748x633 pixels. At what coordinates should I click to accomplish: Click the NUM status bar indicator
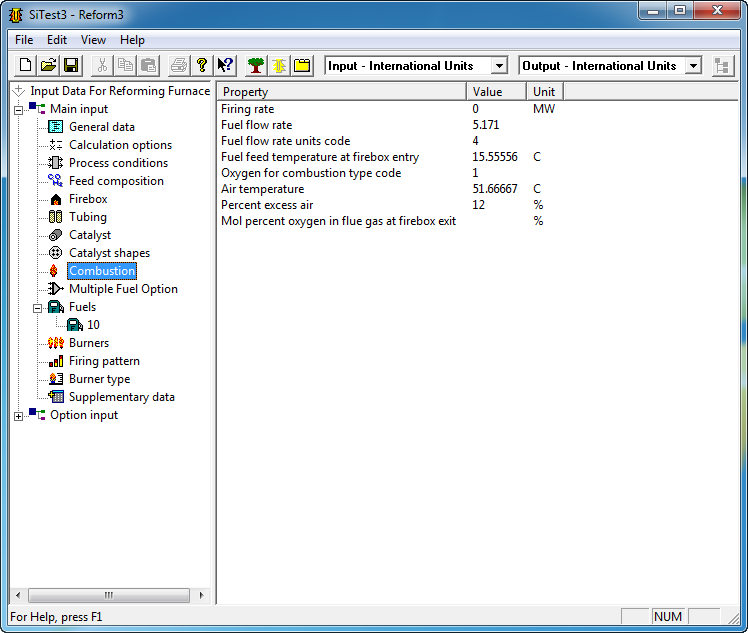click(668, 617)
